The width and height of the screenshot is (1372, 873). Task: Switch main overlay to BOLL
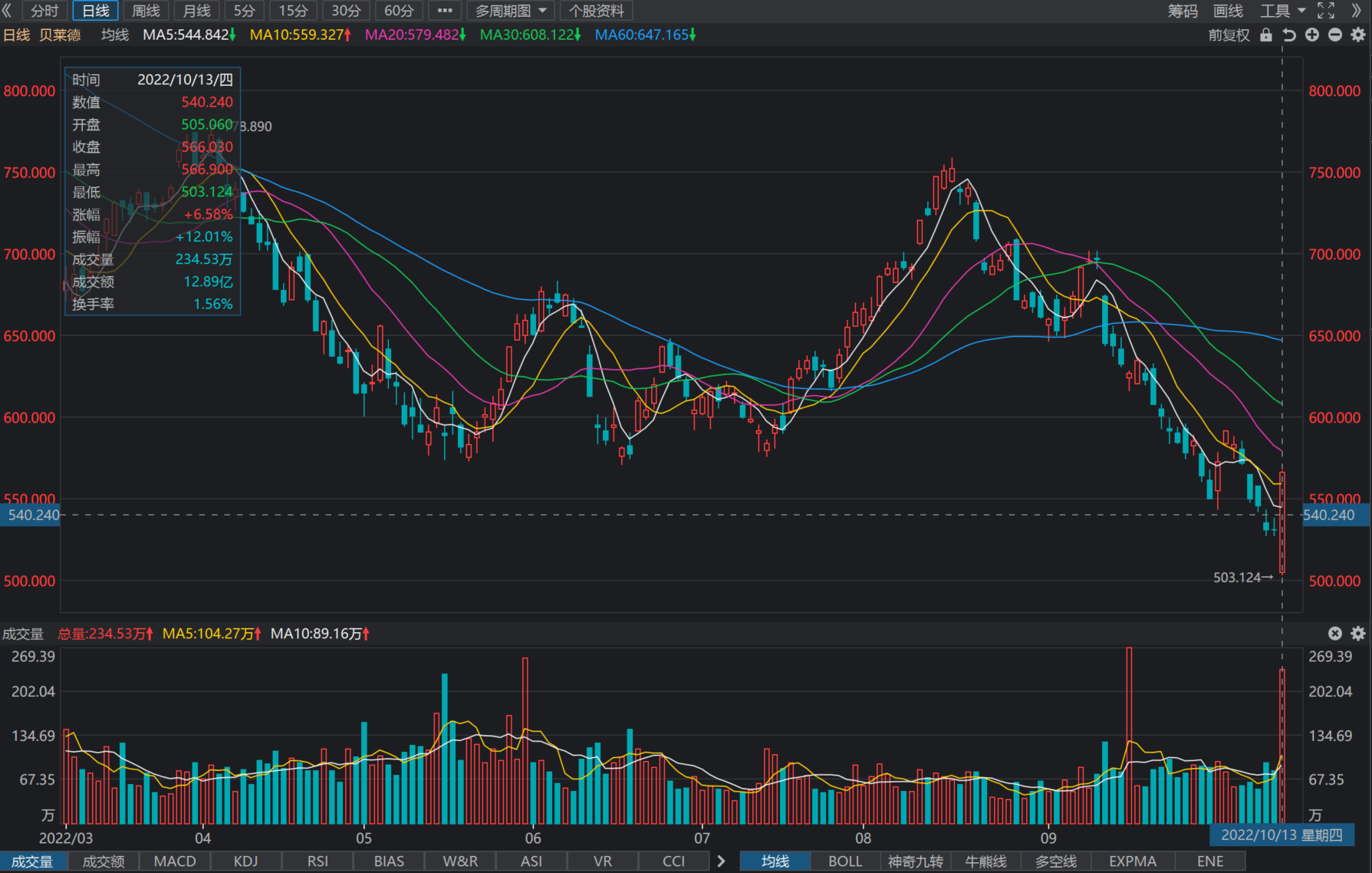click(846, 861)
